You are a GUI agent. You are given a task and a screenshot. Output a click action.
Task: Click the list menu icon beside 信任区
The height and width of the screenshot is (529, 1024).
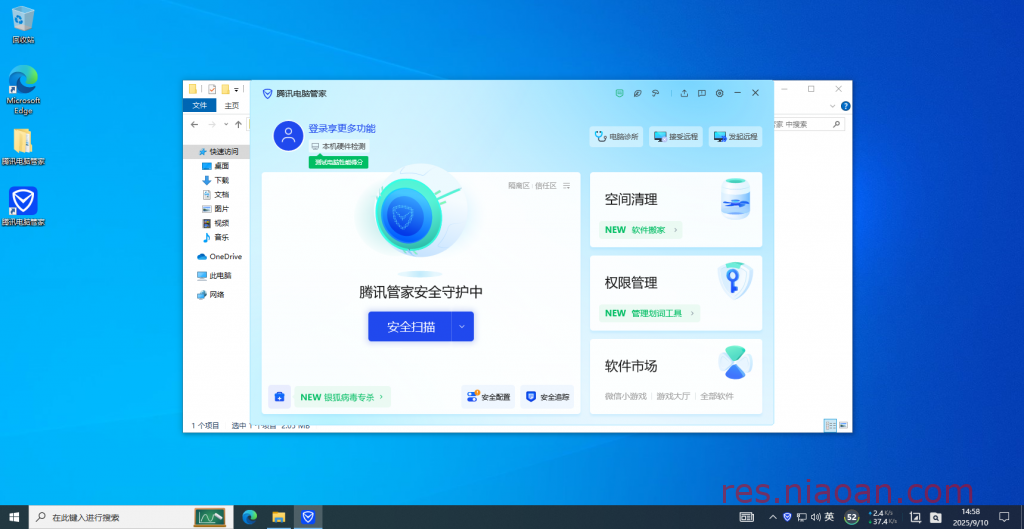coord(566,186)
